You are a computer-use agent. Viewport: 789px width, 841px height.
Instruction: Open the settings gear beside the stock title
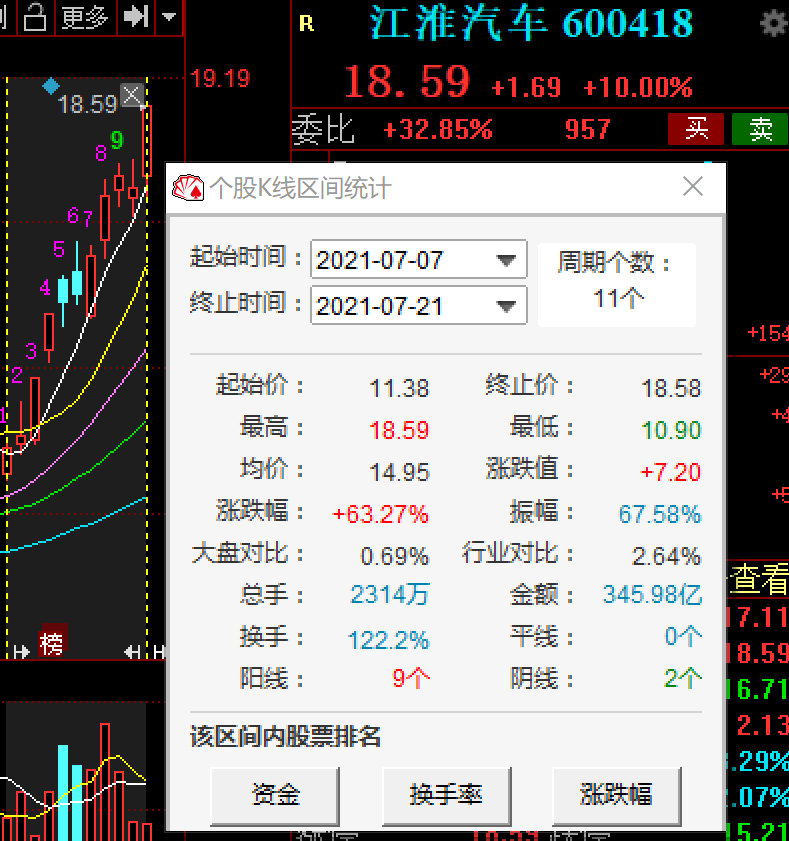point(774,23)
